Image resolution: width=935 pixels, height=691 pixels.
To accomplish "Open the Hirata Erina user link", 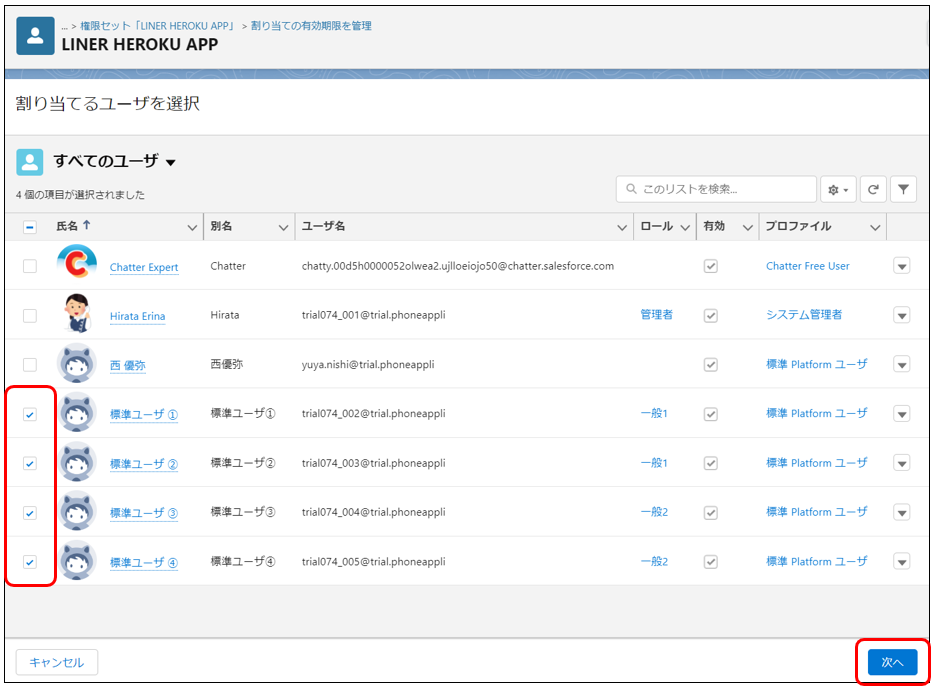I will click(137, 316).
